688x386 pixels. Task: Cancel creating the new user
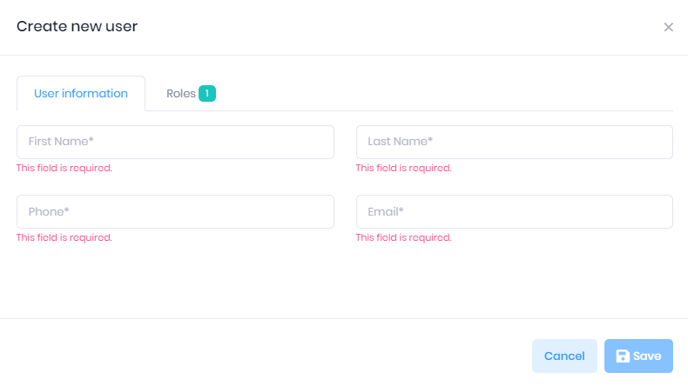(564, 356)
